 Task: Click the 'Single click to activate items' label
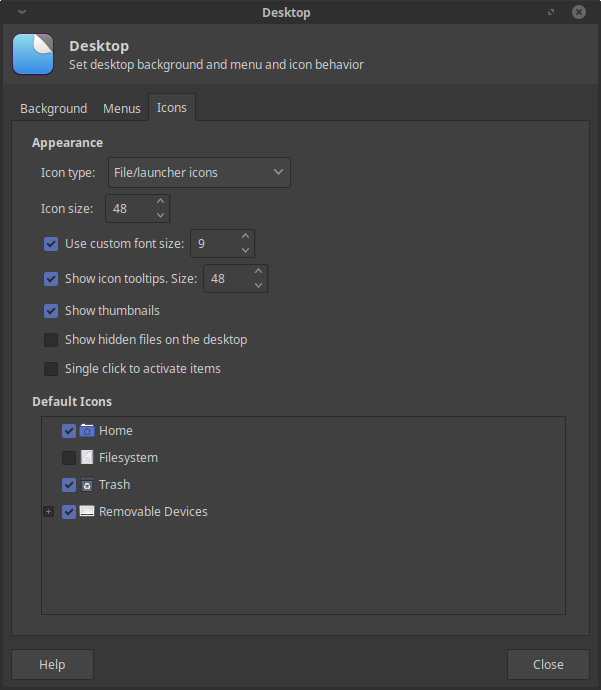143,369
